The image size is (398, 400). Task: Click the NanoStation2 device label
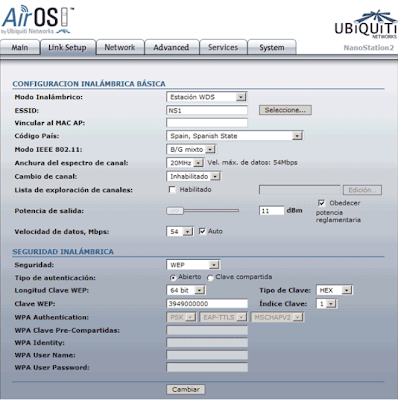[x=369, y=48]
